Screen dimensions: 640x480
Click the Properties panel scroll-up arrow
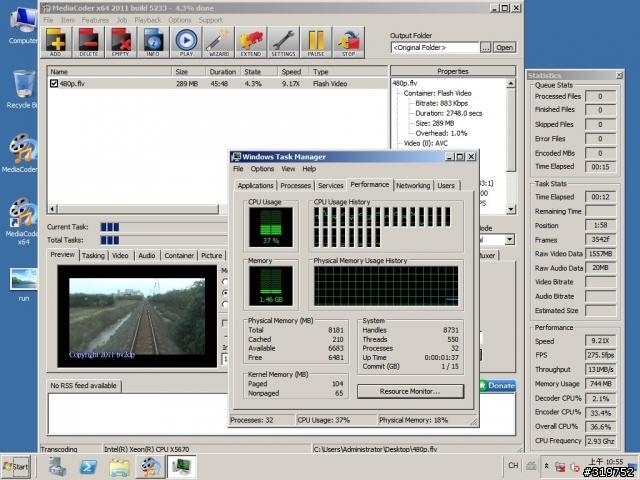point(511,83)
